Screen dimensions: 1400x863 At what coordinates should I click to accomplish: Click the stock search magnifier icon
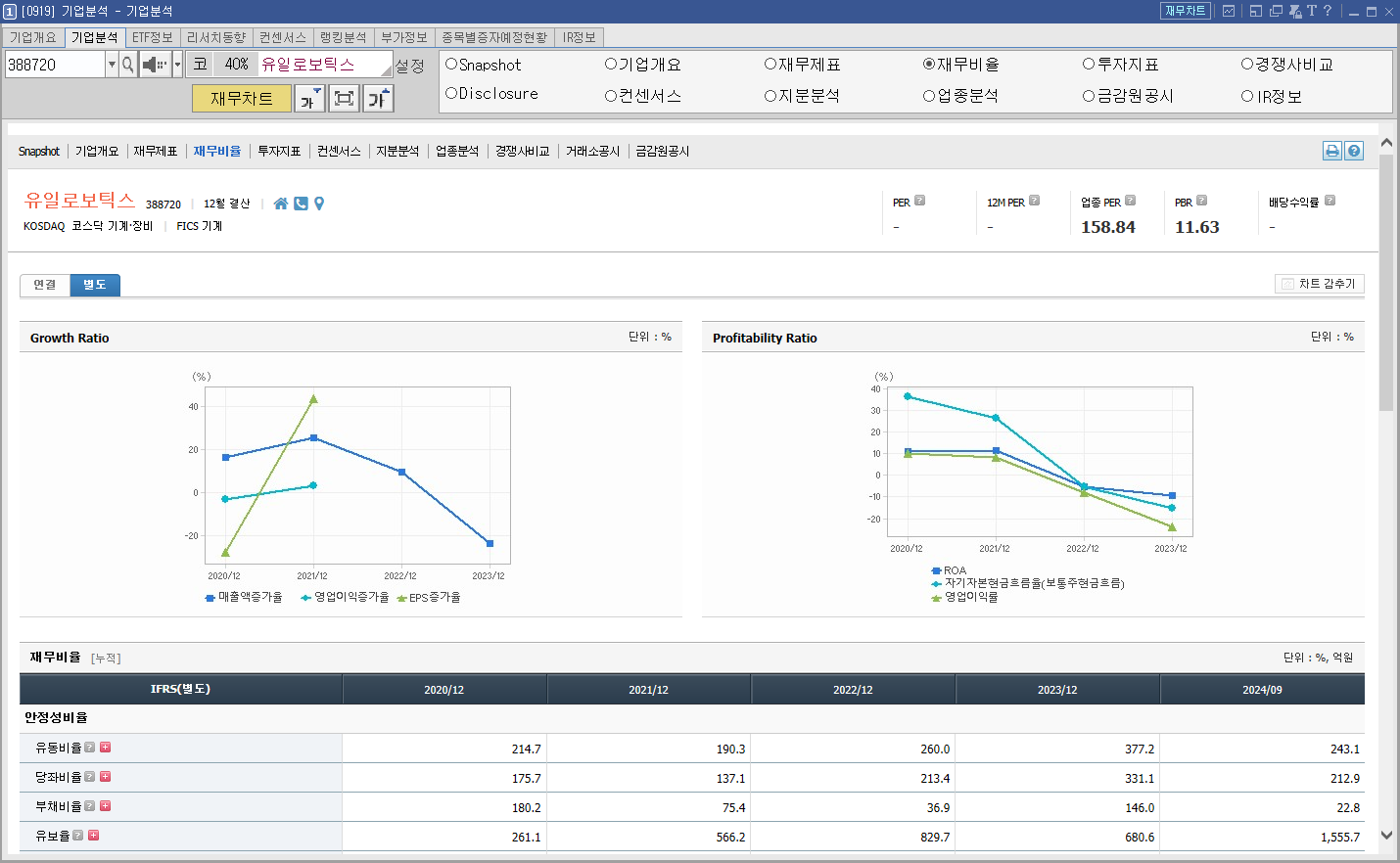[x=127, y=65]
